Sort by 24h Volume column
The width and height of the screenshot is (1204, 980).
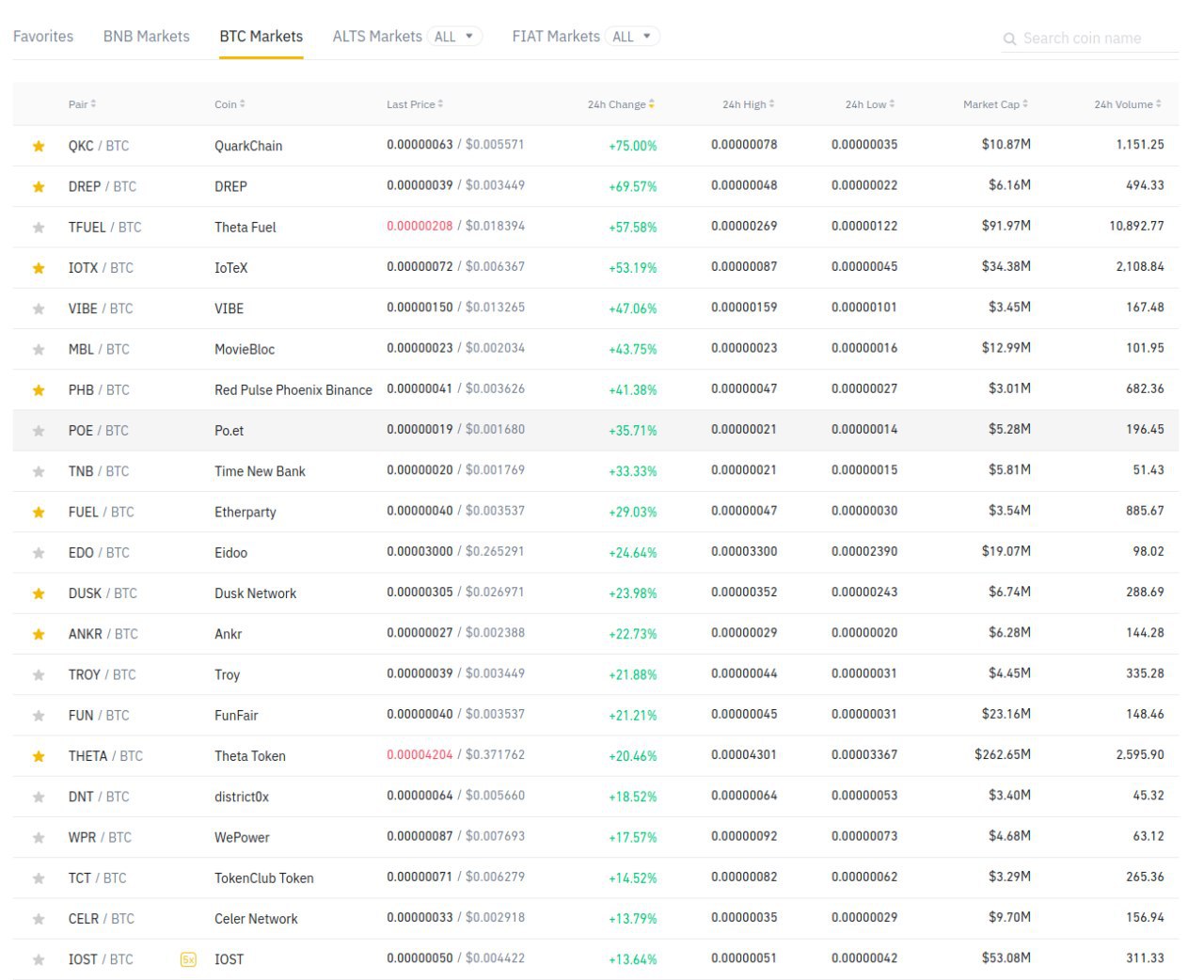point(1127,104)
